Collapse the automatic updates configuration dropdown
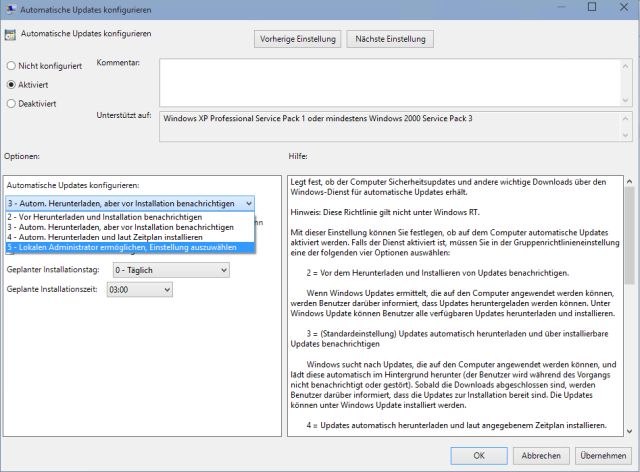The width and height of the screenshot is (640, 472). click(x=247, y=203)
